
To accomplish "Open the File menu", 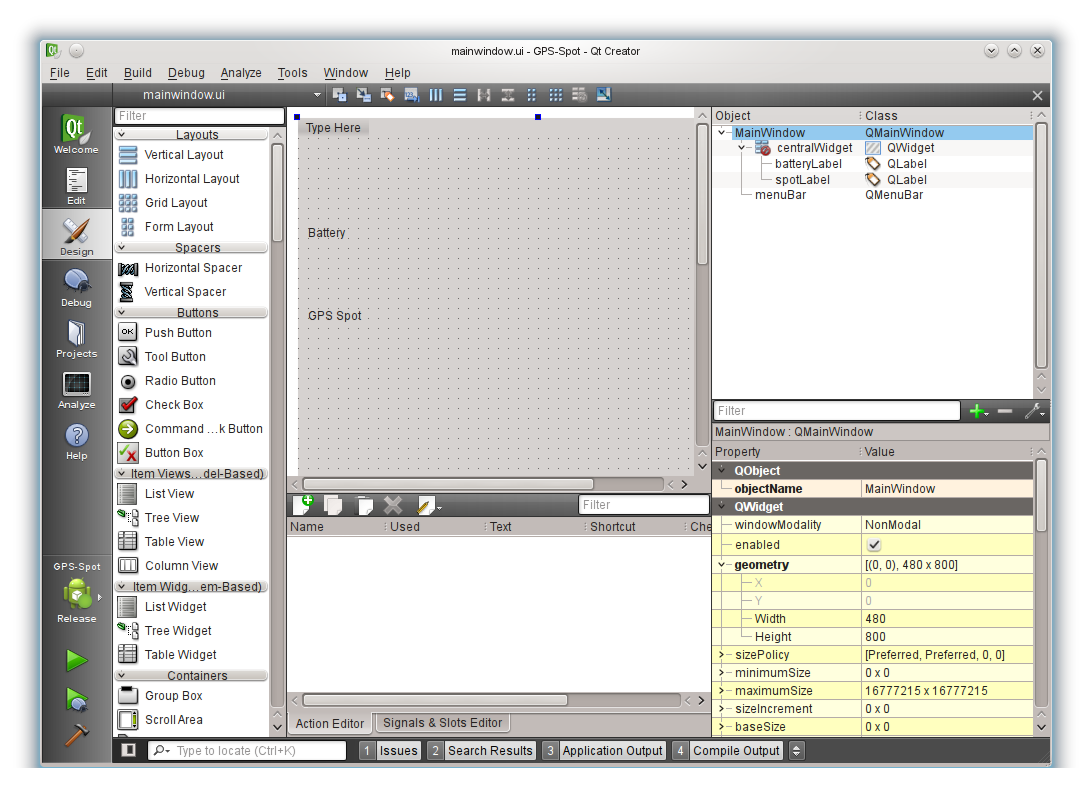I will 60,72.
